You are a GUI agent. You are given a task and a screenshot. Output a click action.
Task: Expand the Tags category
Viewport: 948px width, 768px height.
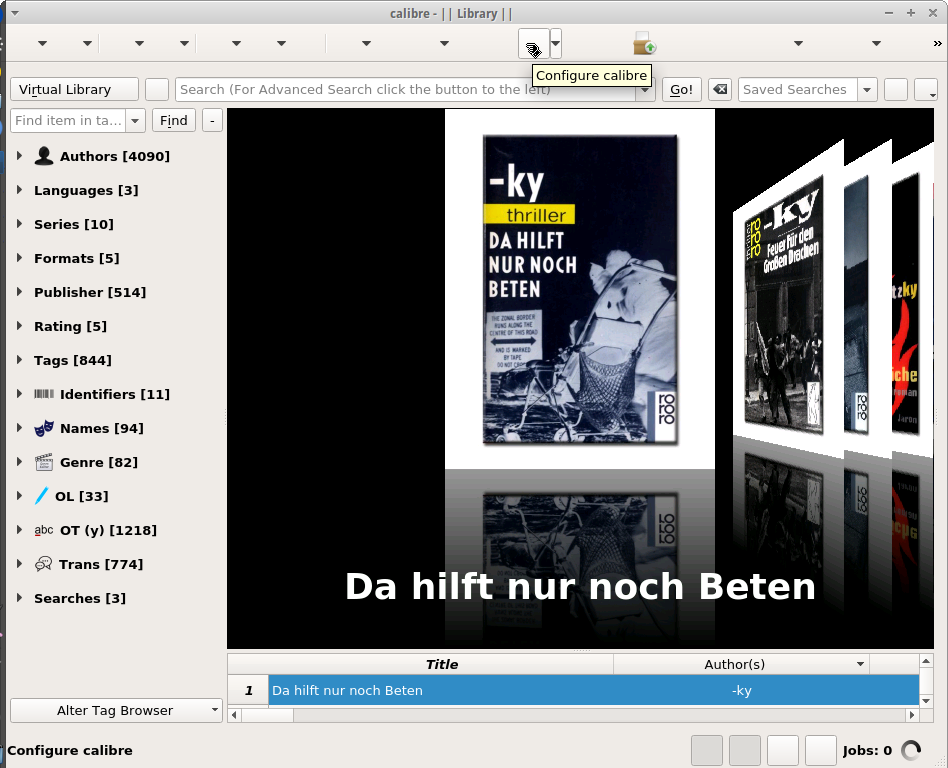[x=19, y=360]
